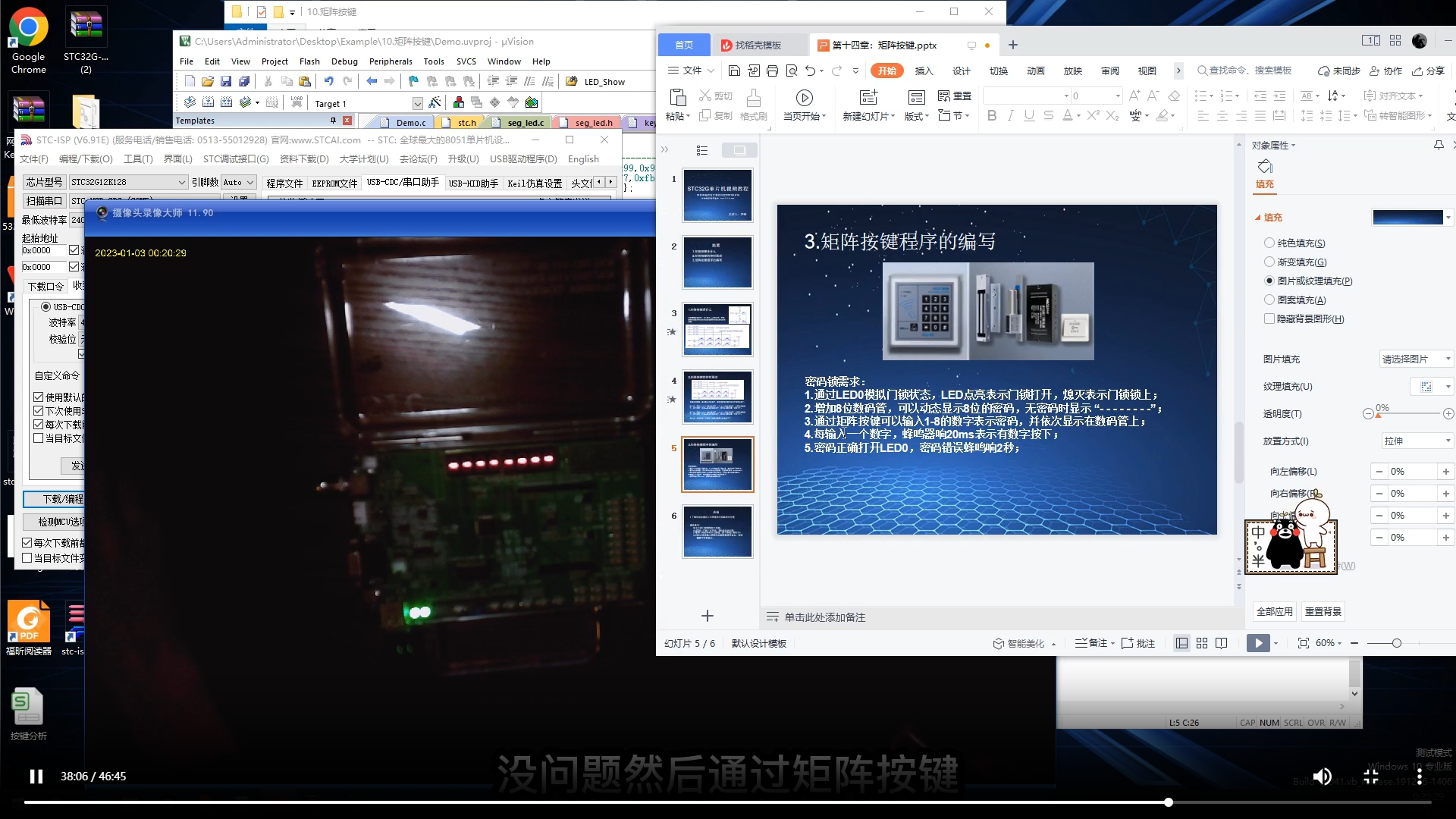Toggle 当目标文件 checkbox at STC-ISP bottom
1456x819 pixels.
click(x=27, y=558)
